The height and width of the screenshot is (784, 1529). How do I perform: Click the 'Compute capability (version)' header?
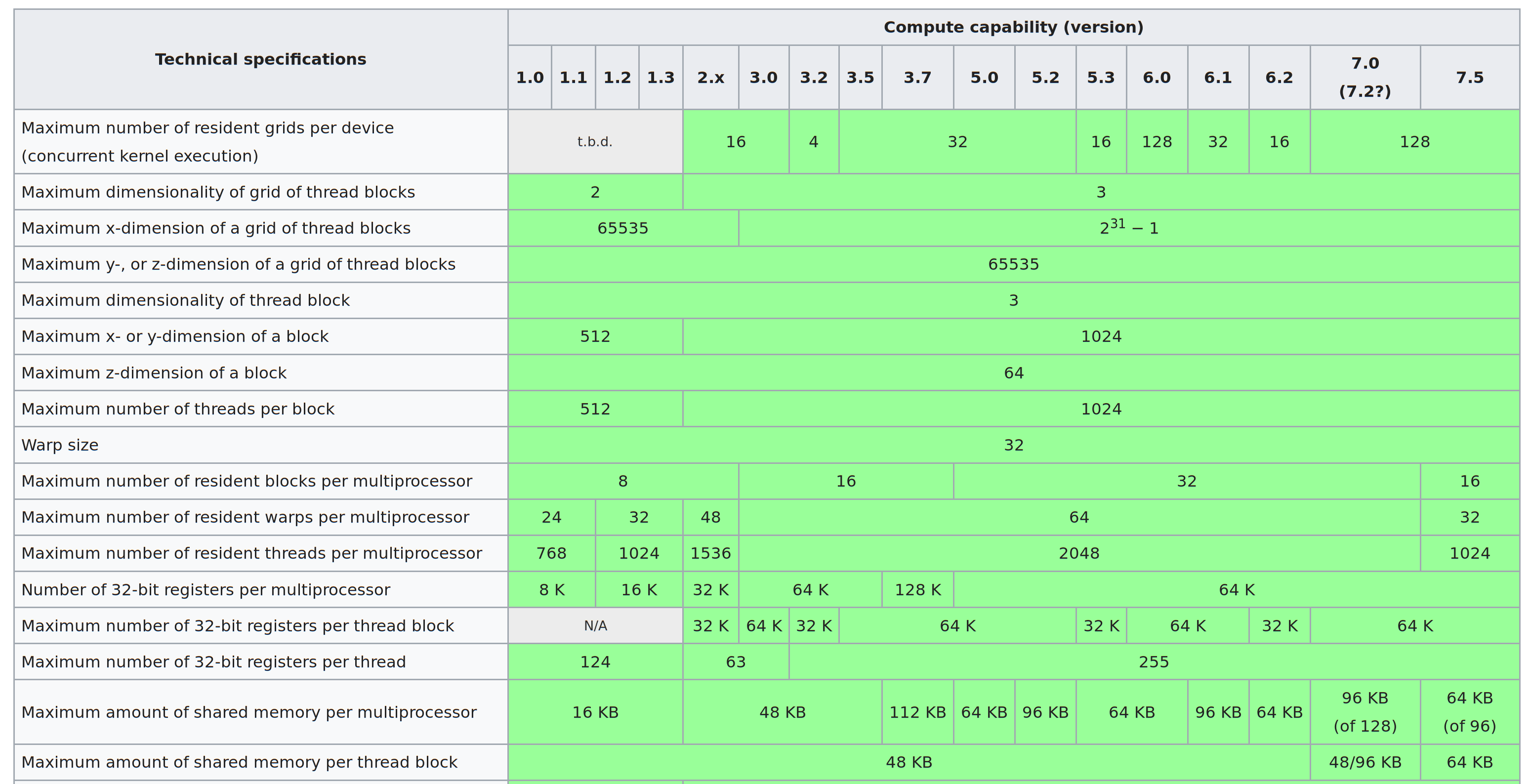(1013, 27)
